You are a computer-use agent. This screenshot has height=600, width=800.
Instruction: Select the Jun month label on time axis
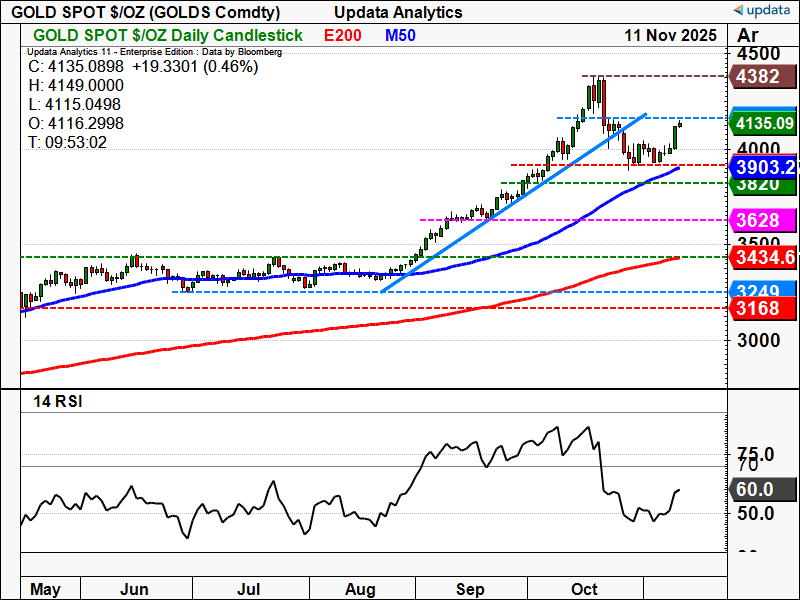coord(135,589)
